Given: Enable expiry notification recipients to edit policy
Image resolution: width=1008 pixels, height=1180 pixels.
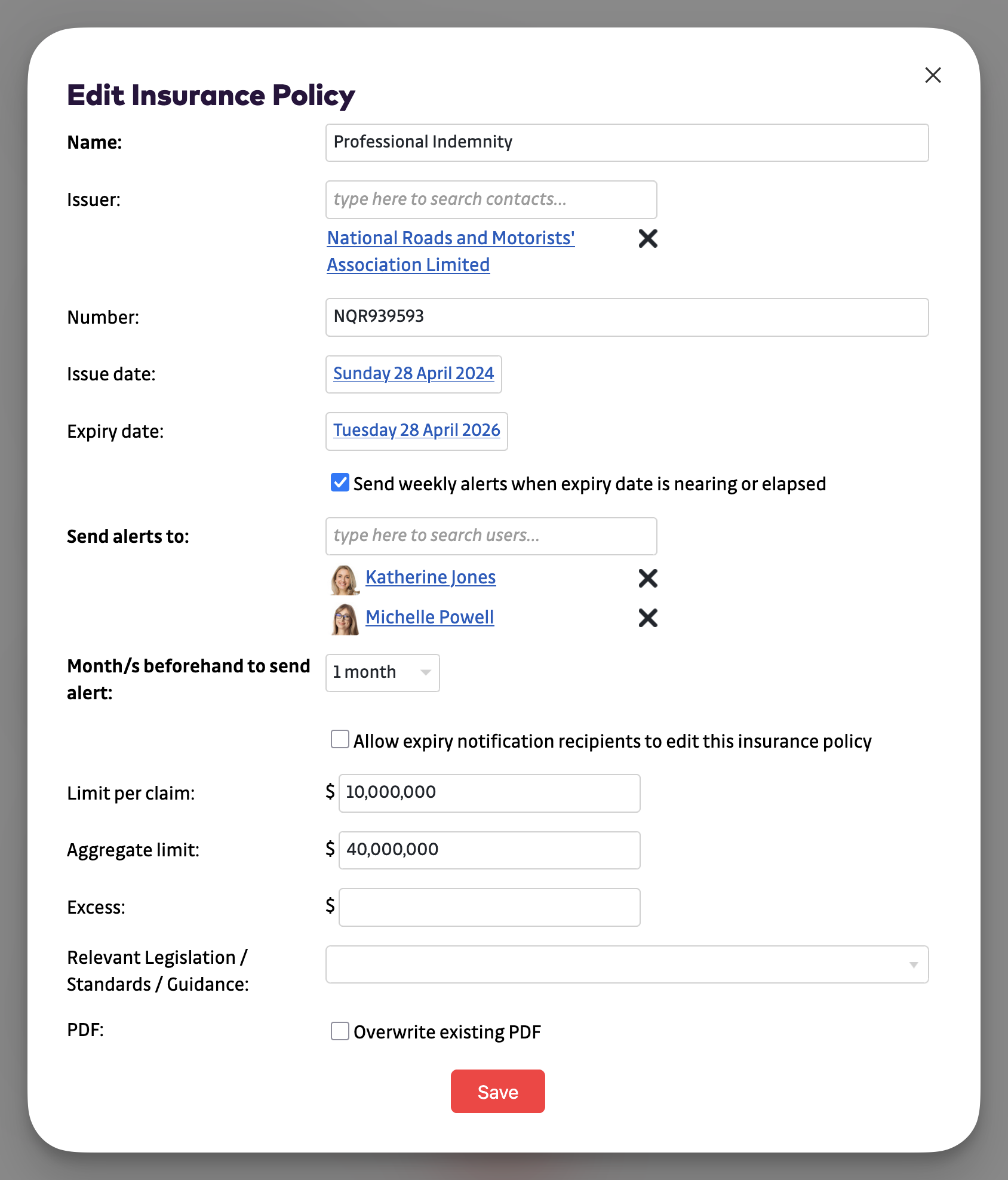Looking at the screenshot, I should (x=339, y=739).
